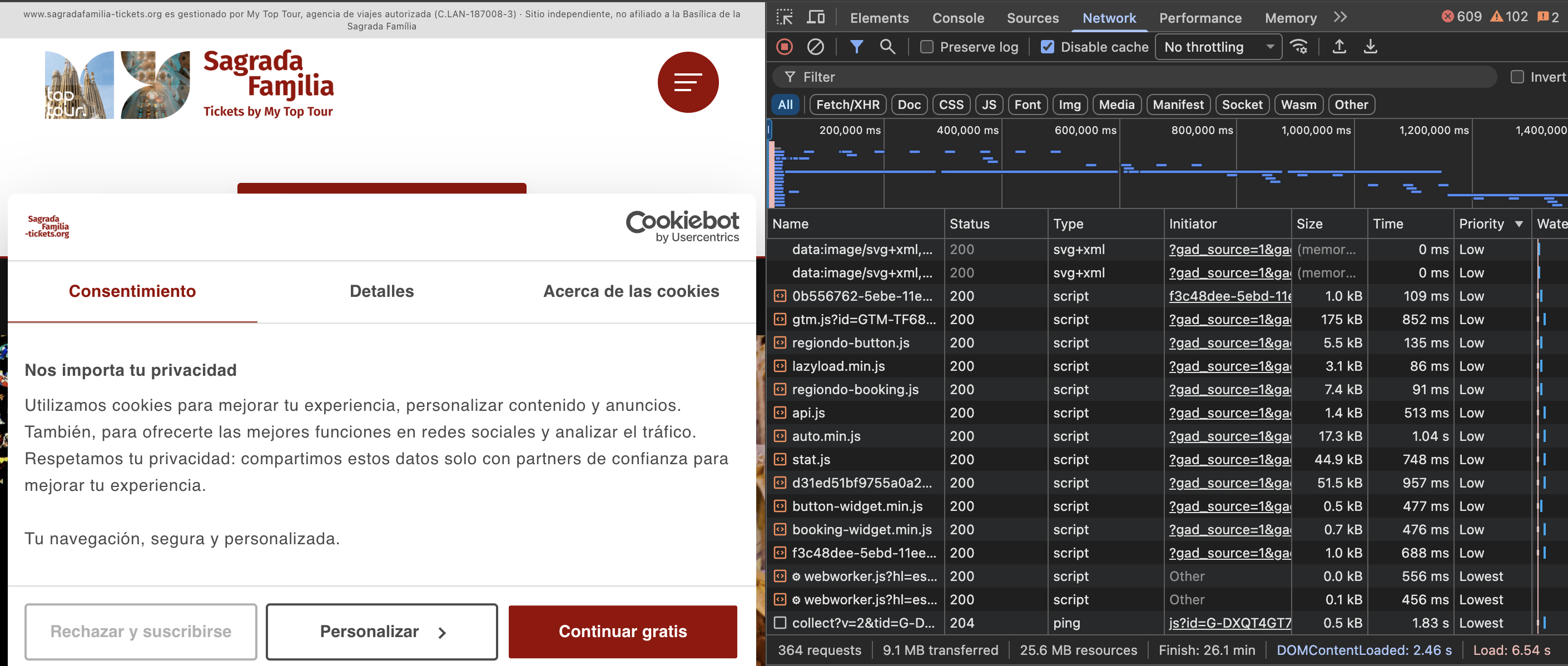Open collect ping row initiator link js?id=G-DXQT4GT7
This screenshot has width=1568, height=666.
pyautogui.click(x=1229, y=623)
